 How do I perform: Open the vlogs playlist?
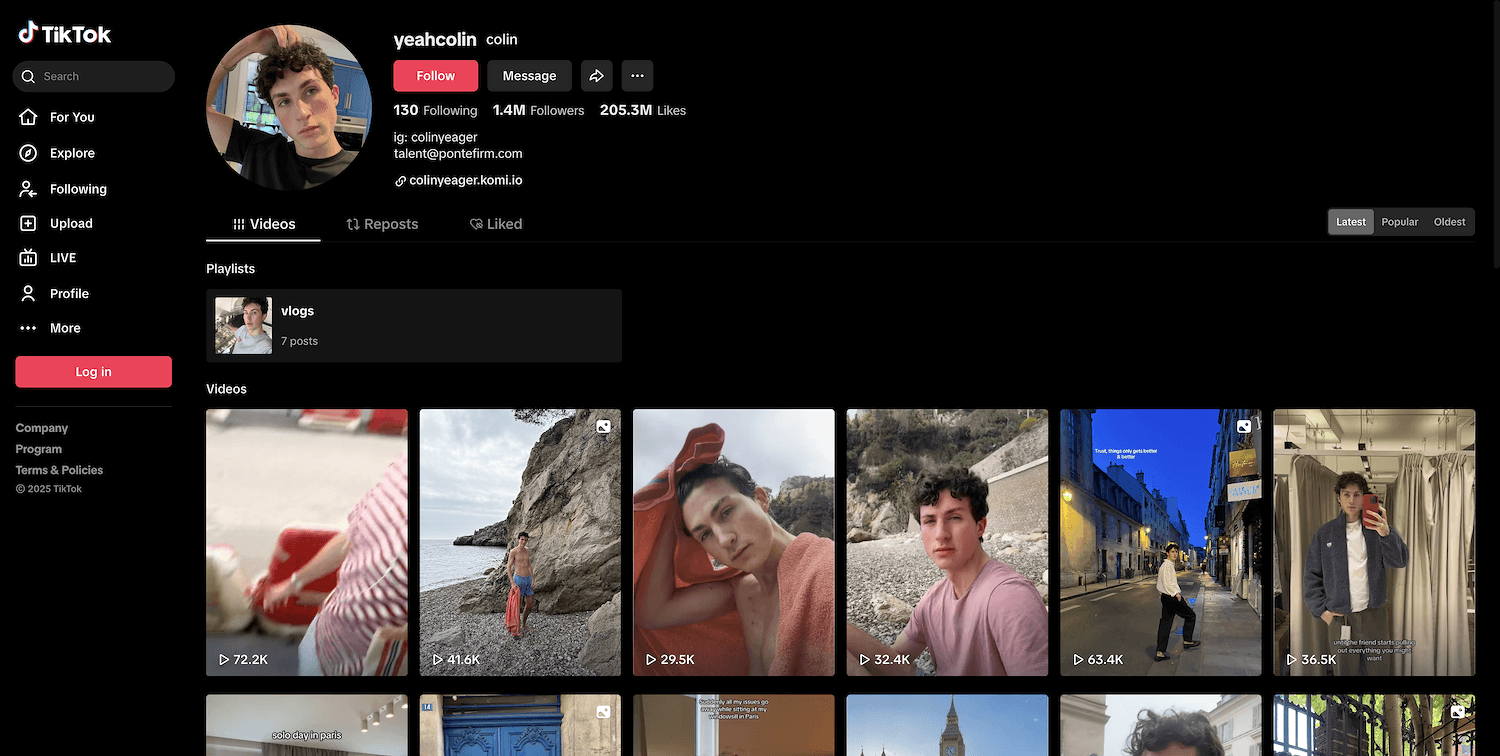tap(413, 326)
